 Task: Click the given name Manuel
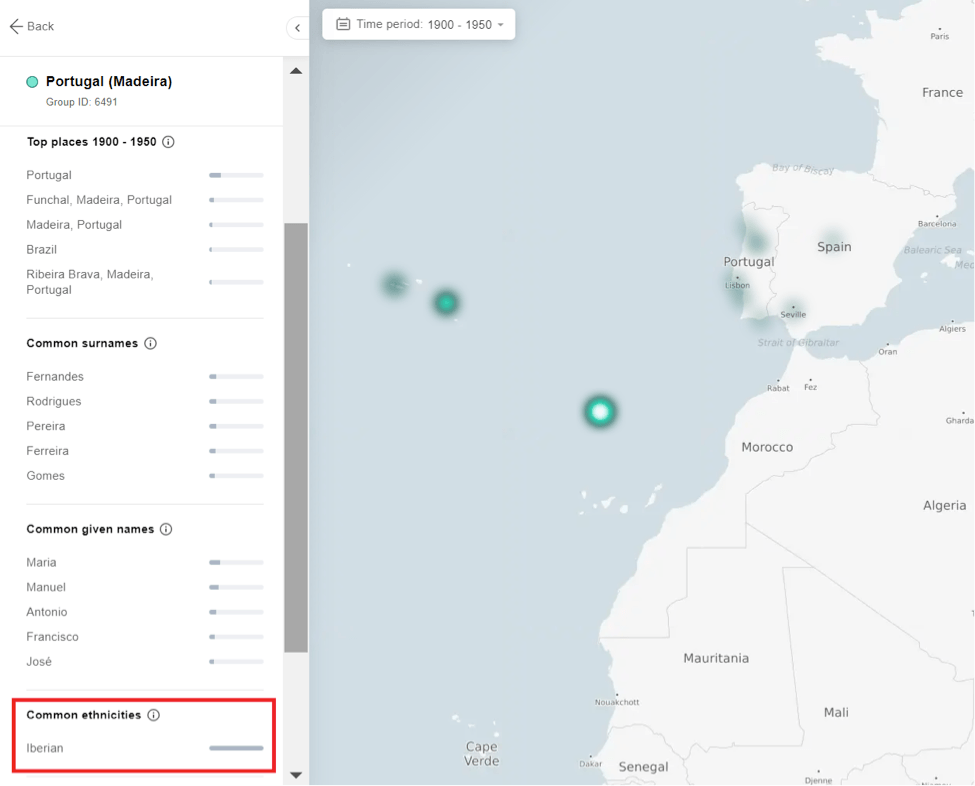46,587
